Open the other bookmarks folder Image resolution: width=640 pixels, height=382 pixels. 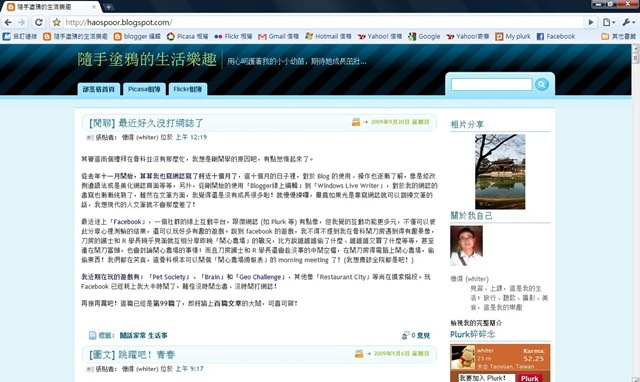pyautogui.click(x=618, y=36)
